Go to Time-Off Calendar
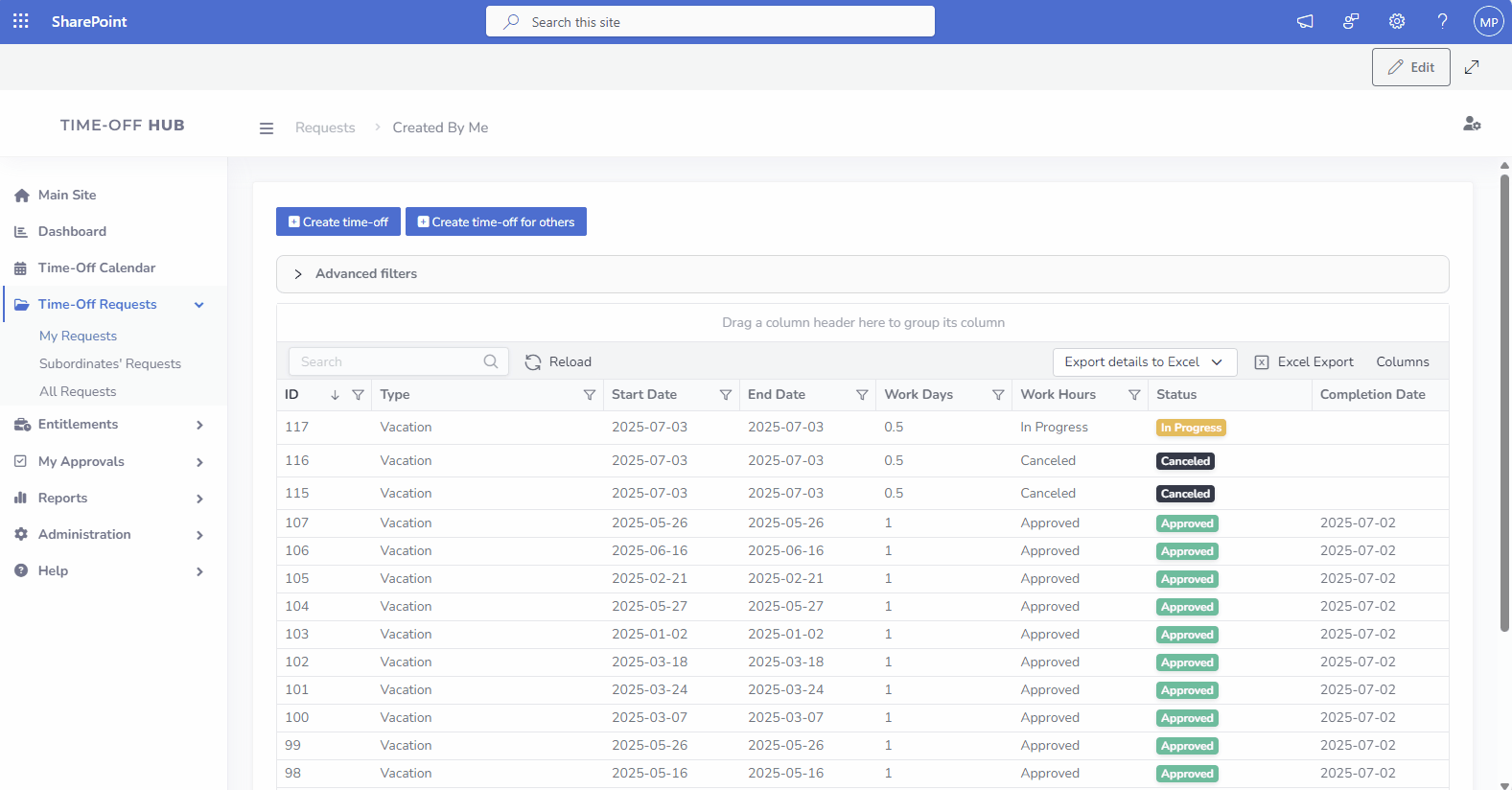The width and height of the screenshot is (1512, 790). pyautogui.click(x=96, y=268)
